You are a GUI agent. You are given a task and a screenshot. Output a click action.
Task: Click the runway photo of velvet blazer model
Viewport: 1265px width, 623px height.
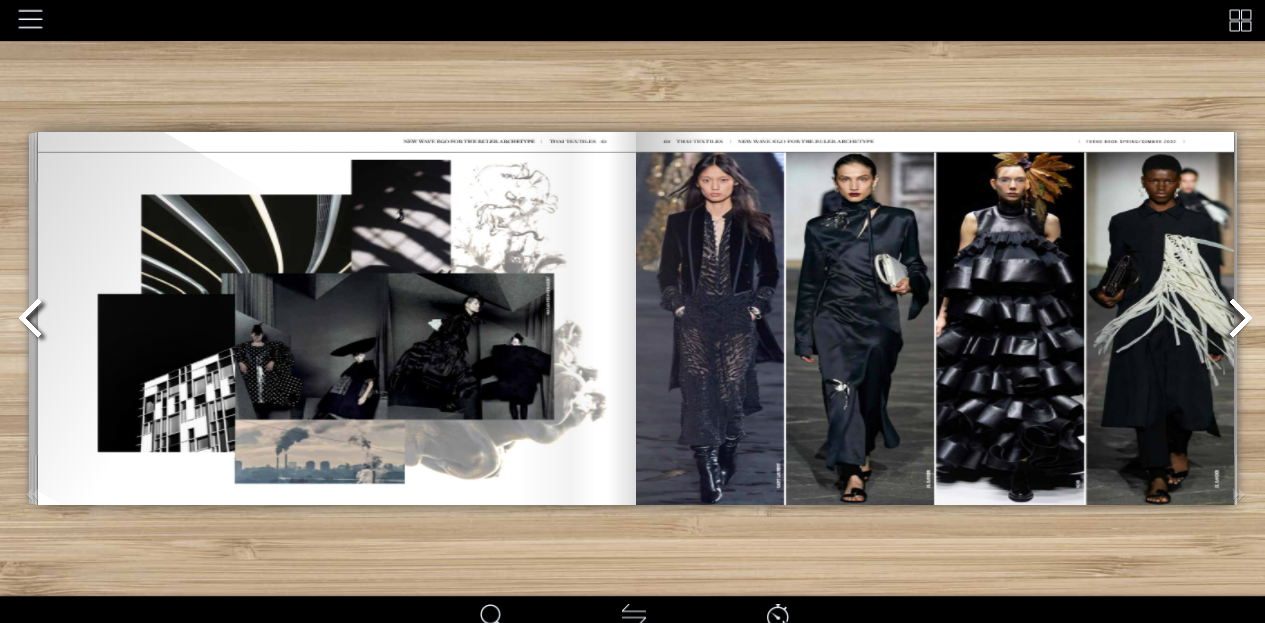point(710,328)
